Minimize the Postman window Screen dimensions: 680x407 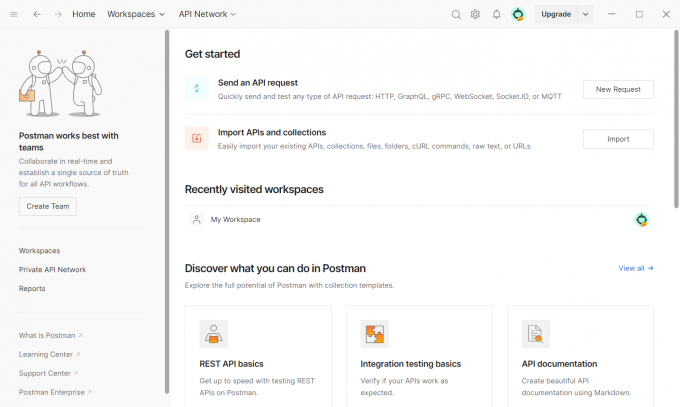(x=611, y=14)
